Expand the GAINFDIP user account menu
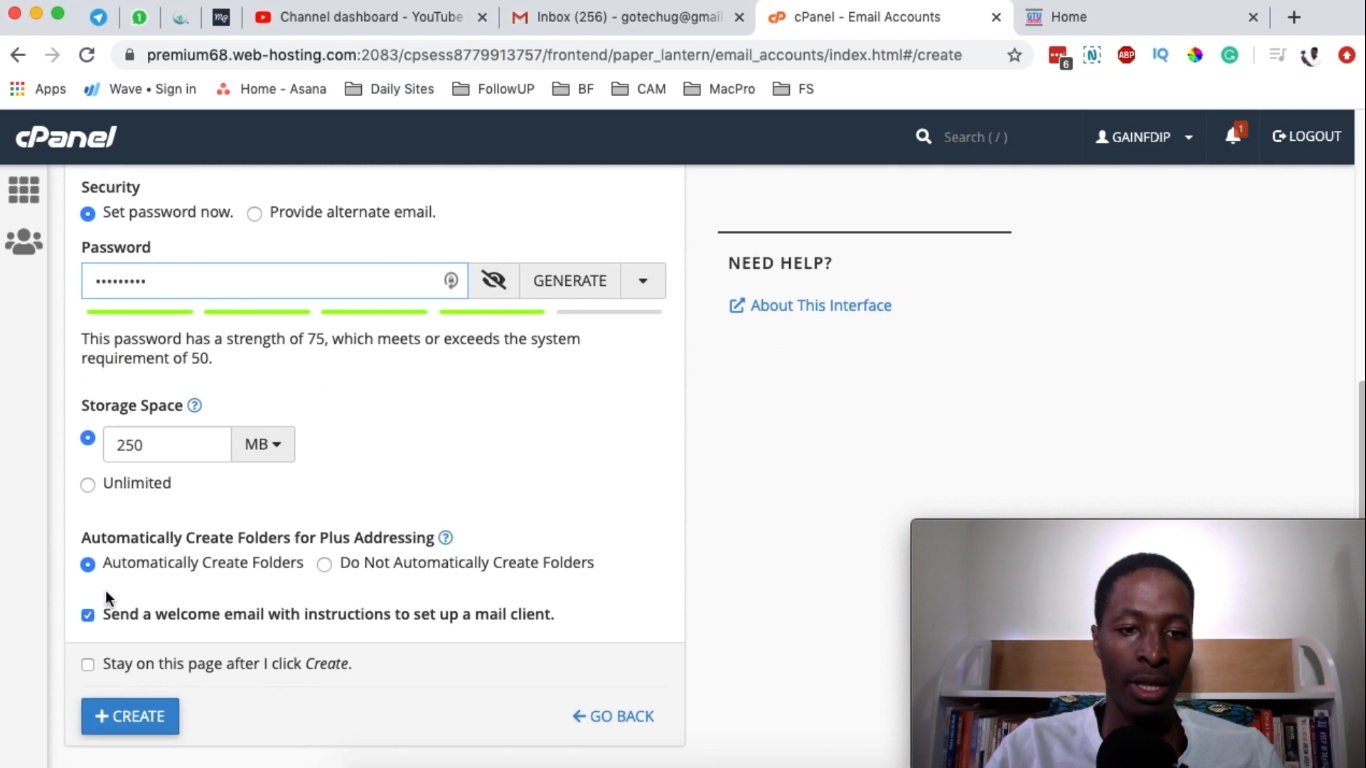Viewport: 1366px width, 768px height. (1144, 137)
